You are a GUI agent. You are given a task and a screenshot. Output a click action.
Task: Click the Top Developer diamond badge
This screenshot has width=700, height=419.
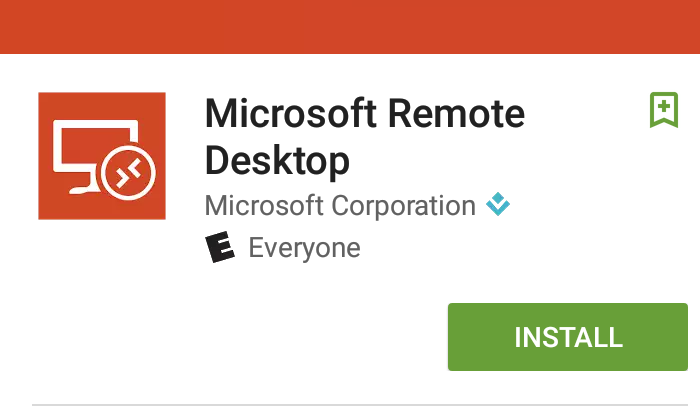click(x=498, y=204)
